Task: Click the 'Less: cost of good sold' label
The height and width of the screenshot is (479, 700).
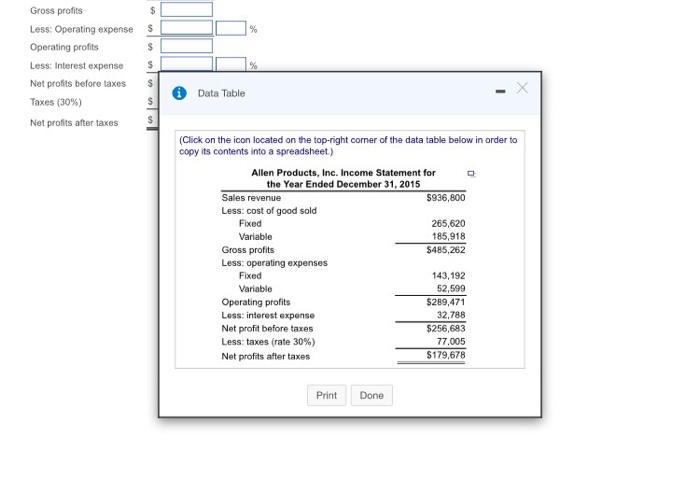Action: point(269,211)
